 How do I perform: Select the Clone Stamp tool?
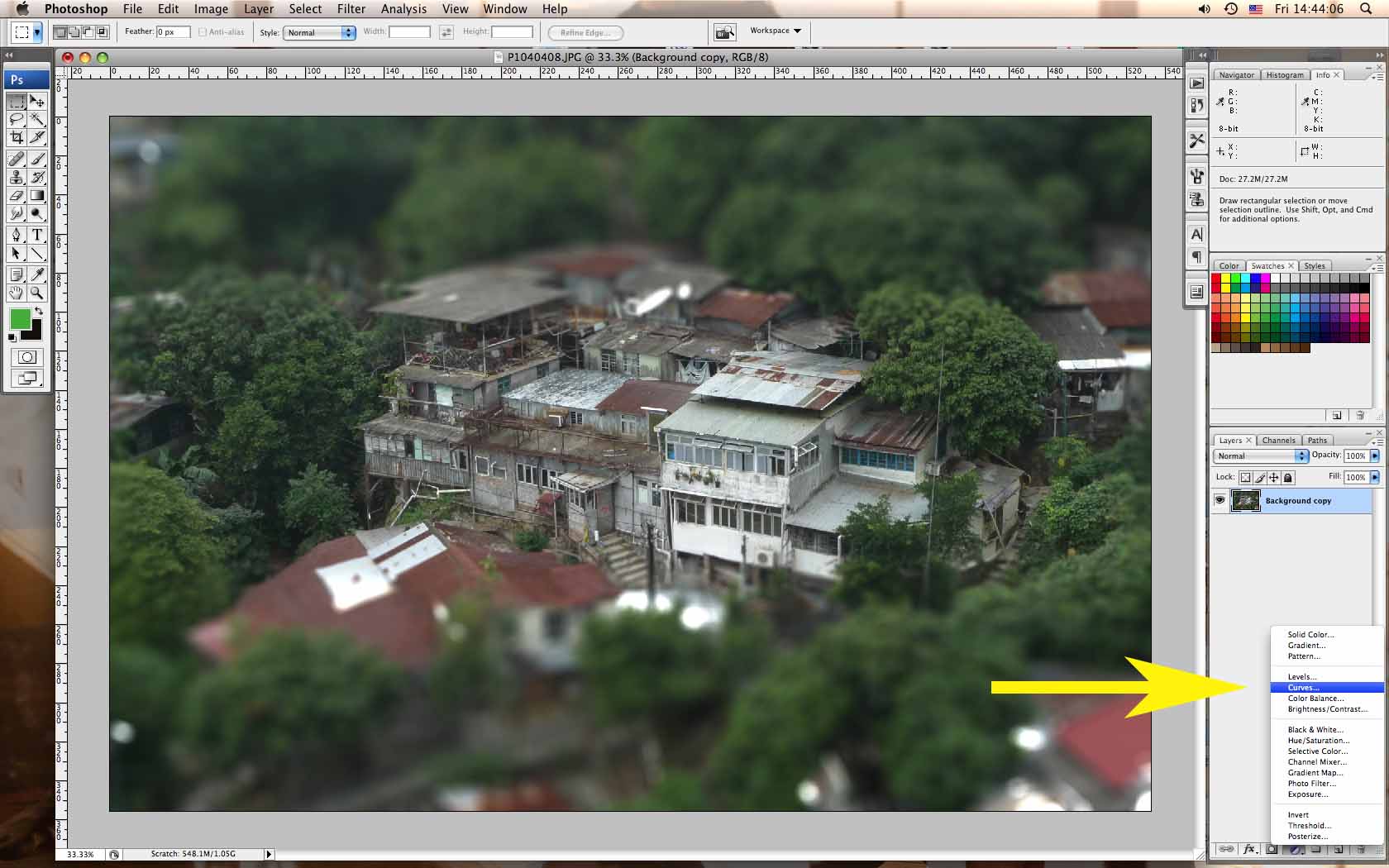[x=16, y=177]
